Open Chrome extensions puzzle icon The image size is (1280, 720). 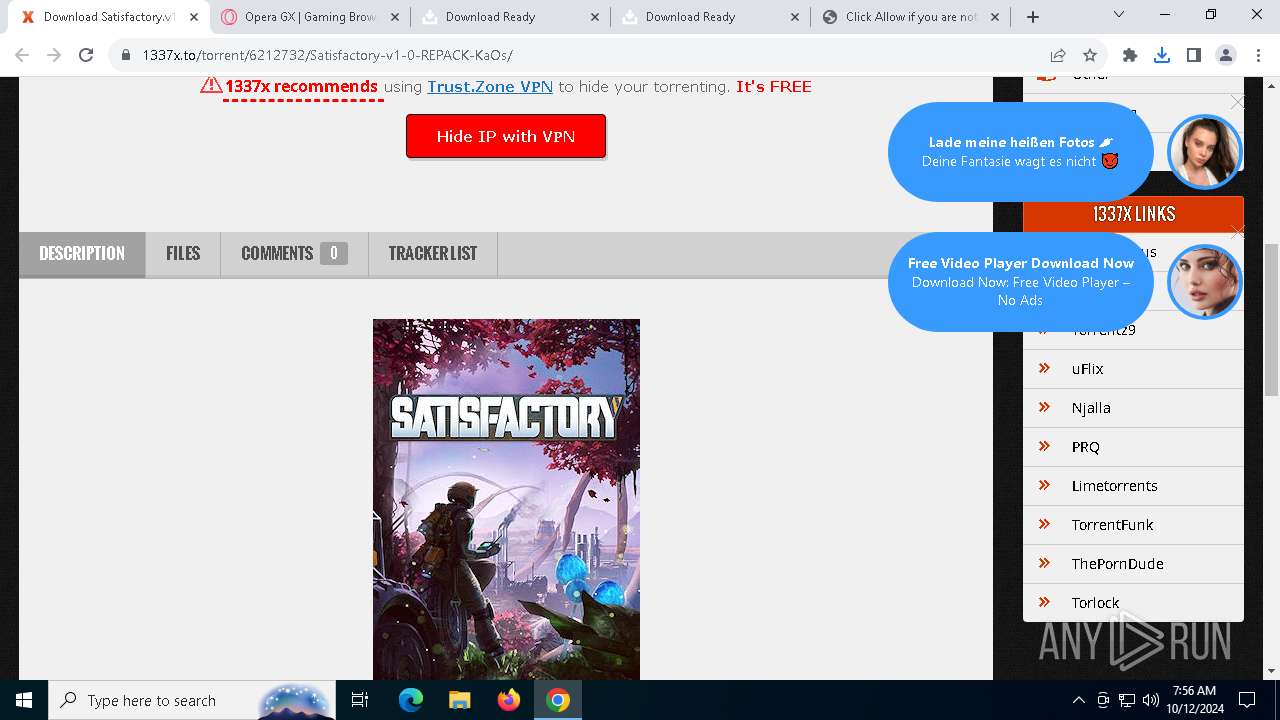pyautogui.click(x=1130, y=56)
